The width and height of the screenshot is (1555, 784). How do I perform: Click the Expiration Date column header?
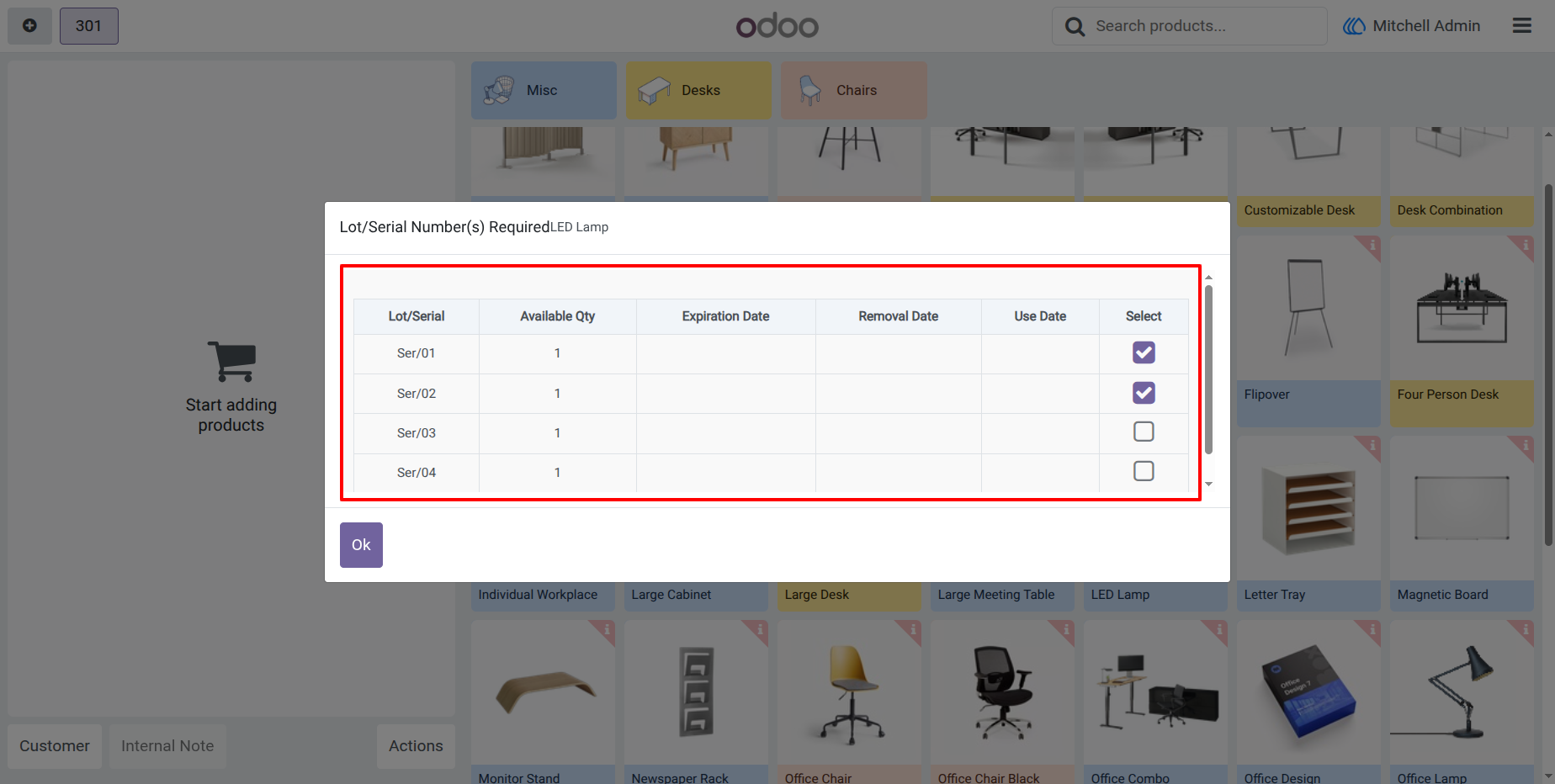[x=726, y=316]
